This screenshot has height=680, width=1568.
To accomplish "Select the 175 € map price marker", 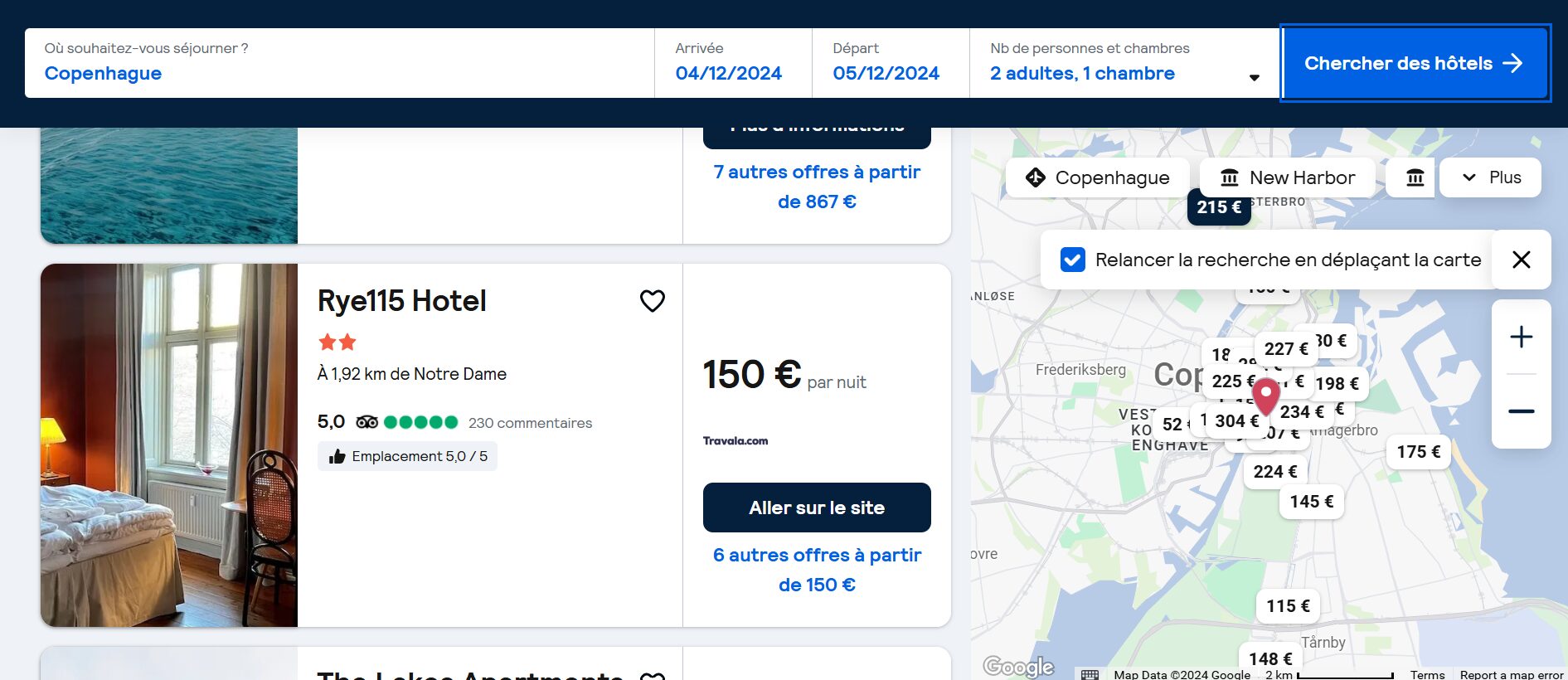I will [1418, 452].
